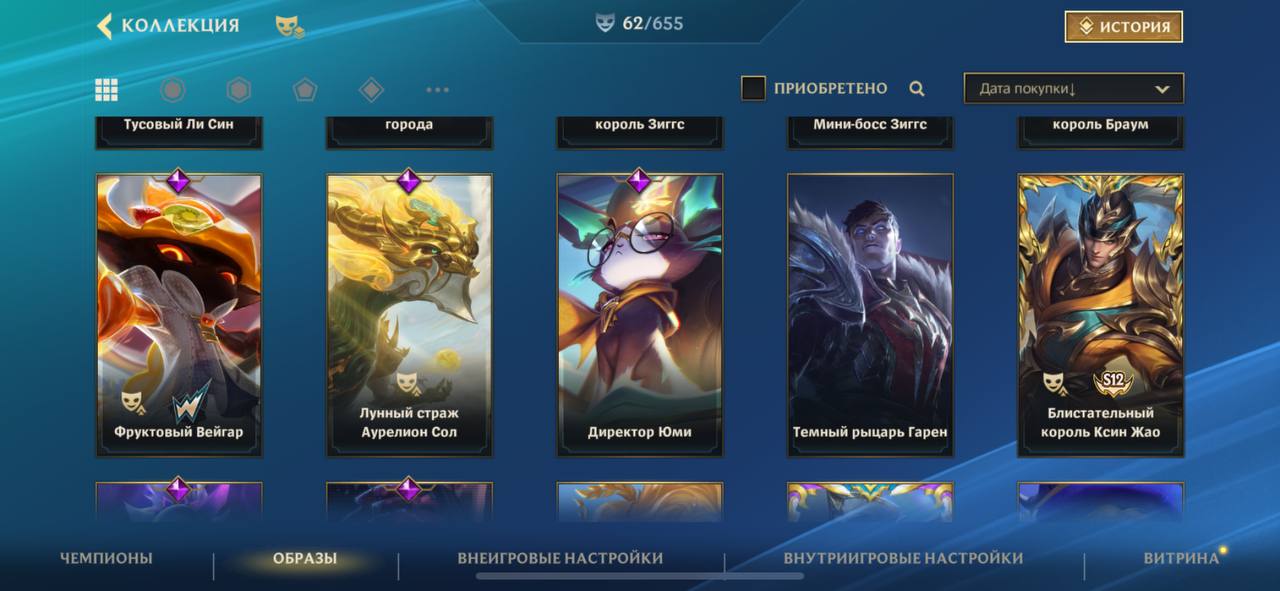The width and height of the screenshot is (1280, 591).
Task: Select the Фруктовый Вейгар skin card
Action: tap(179, 316)
